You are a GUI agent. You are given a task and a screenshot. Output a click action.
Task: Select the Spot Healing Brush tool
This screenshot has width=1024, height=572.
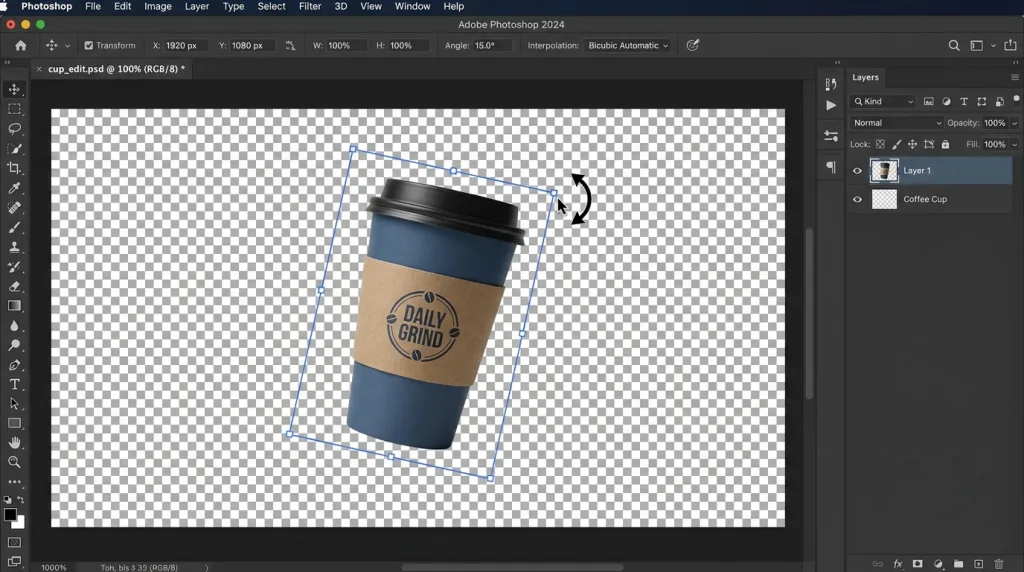[x=14, y=208]
